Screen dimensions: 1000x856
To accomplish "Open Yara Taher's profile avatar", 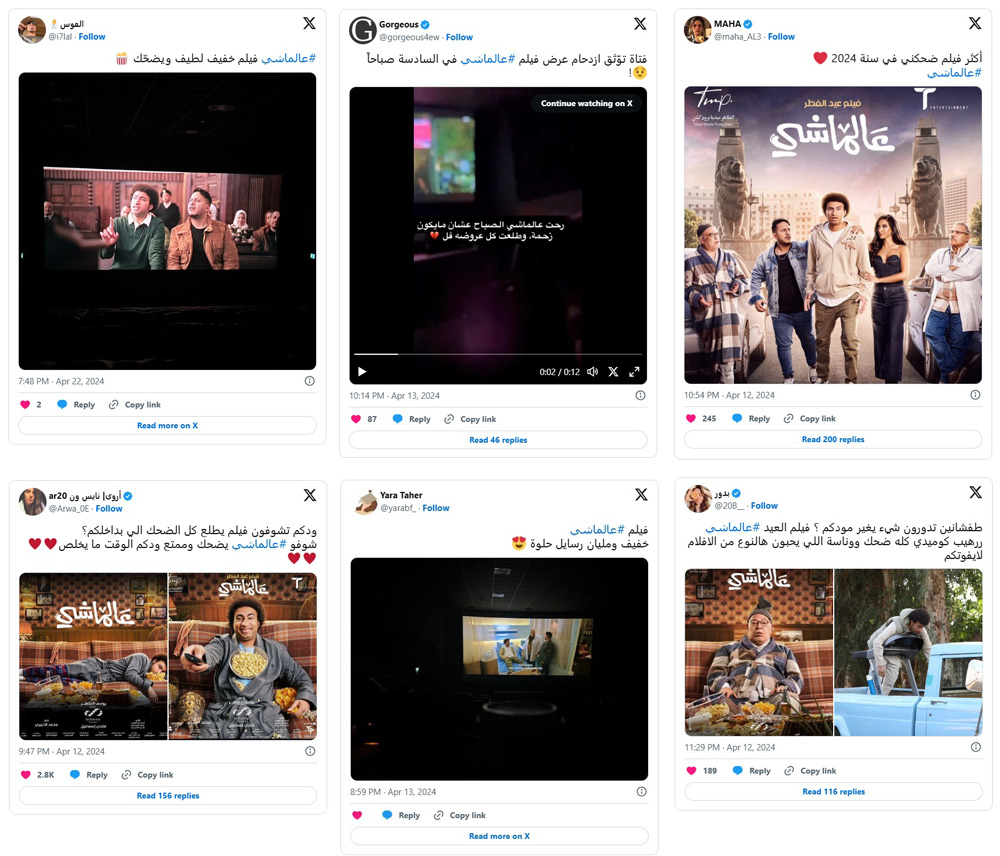I will (x=366, y=501).
